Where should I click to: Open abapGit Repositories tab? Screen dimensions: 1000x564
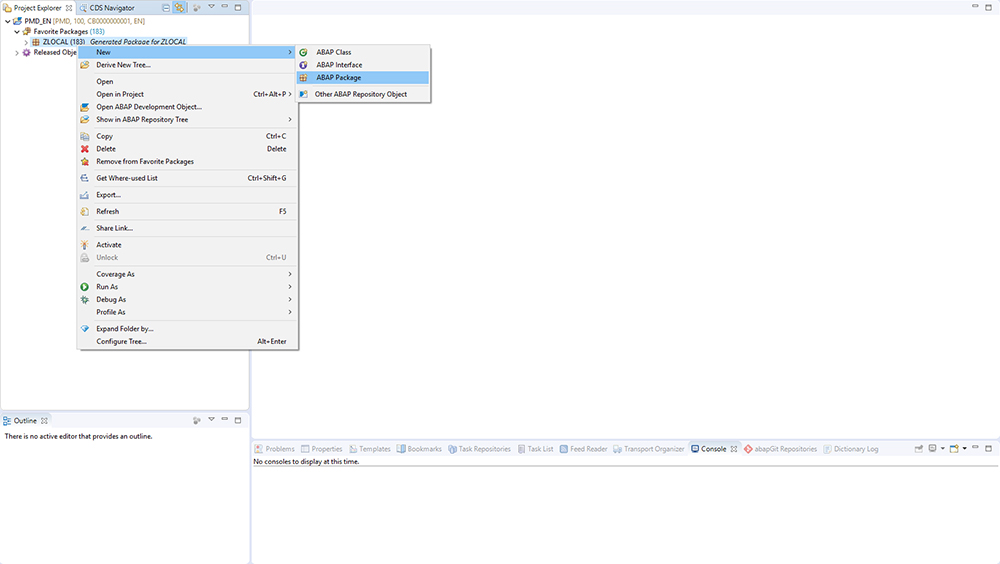pos(780,449)
